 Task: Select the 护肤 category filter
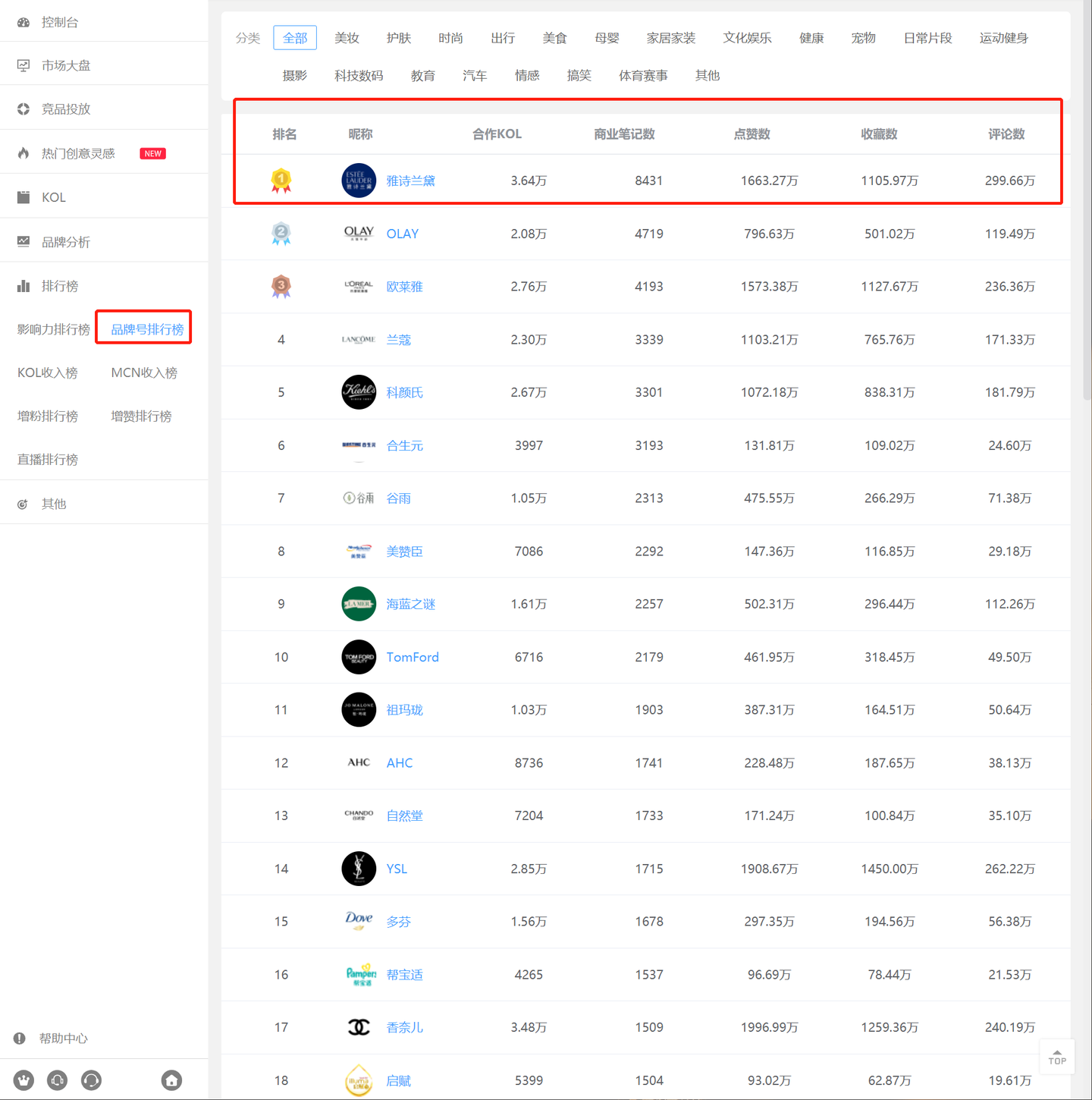click(398, 38)
